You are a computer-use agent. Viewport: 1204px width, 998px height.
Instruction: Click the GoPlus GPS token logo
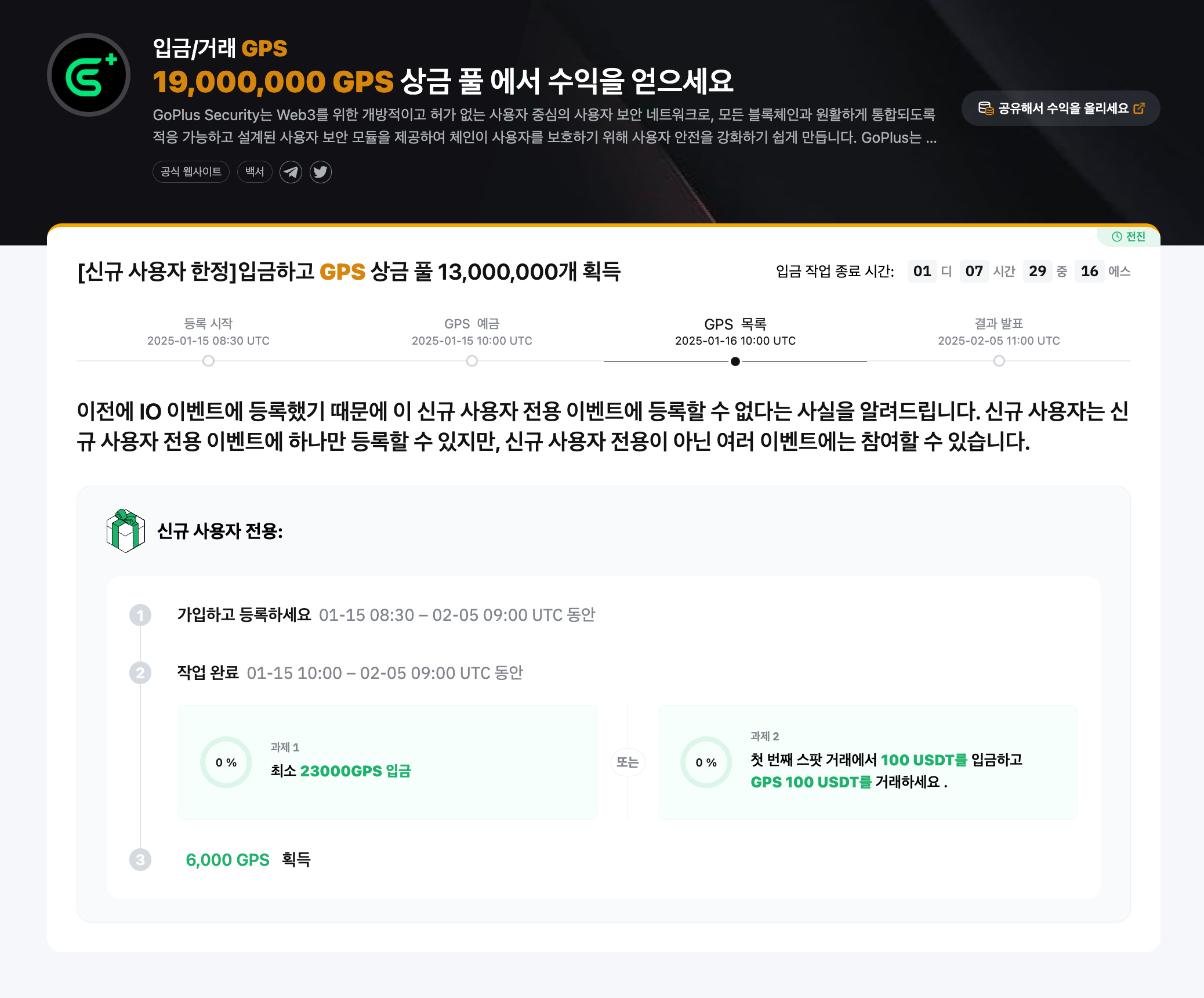coord(89,75)
